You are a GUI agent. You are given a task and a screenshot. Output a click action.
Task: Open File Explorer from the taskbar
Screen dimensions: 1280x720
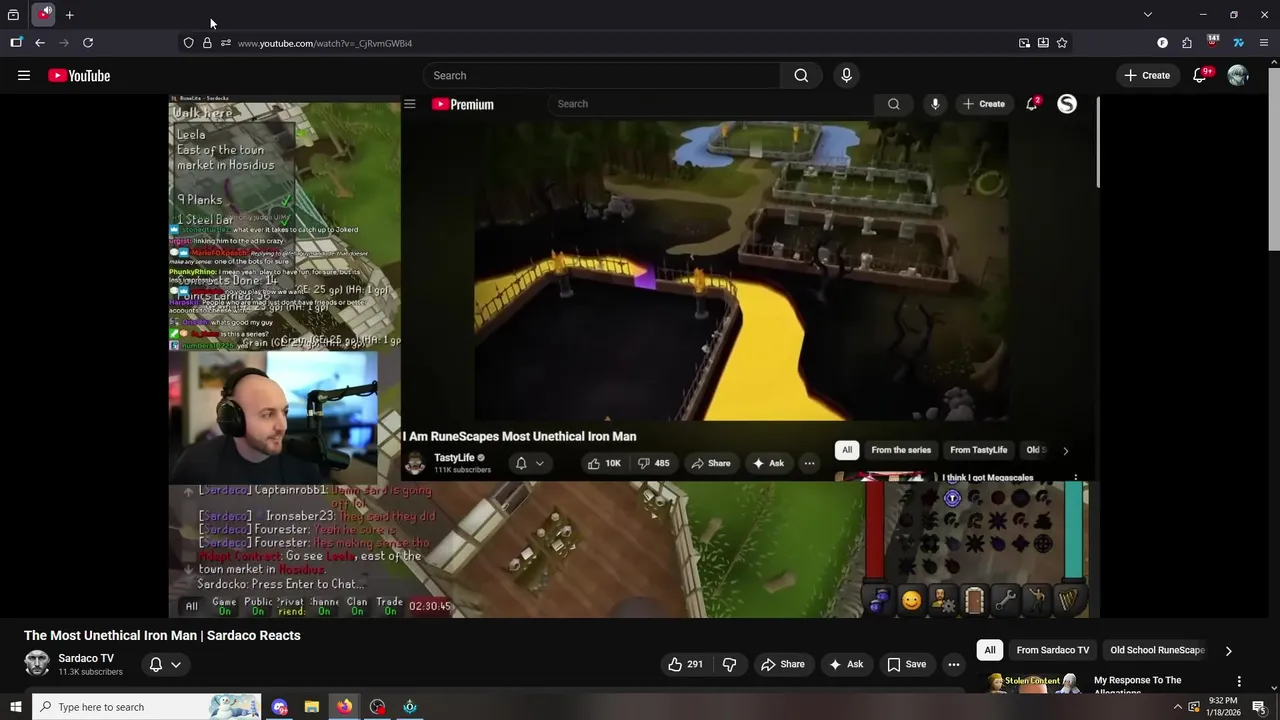coord(312,707)
